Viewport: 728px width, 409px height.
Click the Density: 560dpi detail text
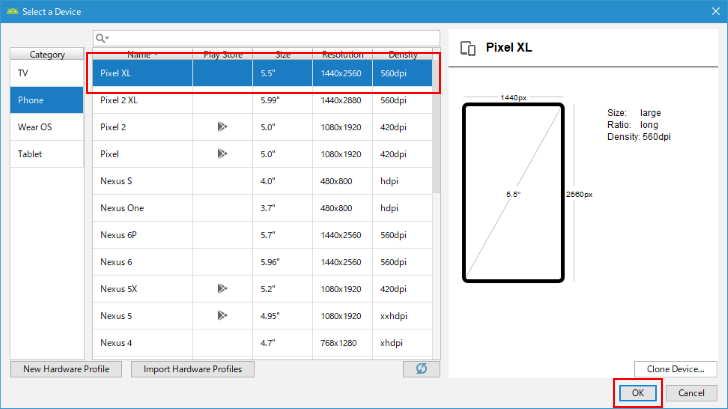pyautogui.click(x=639, y=137)
